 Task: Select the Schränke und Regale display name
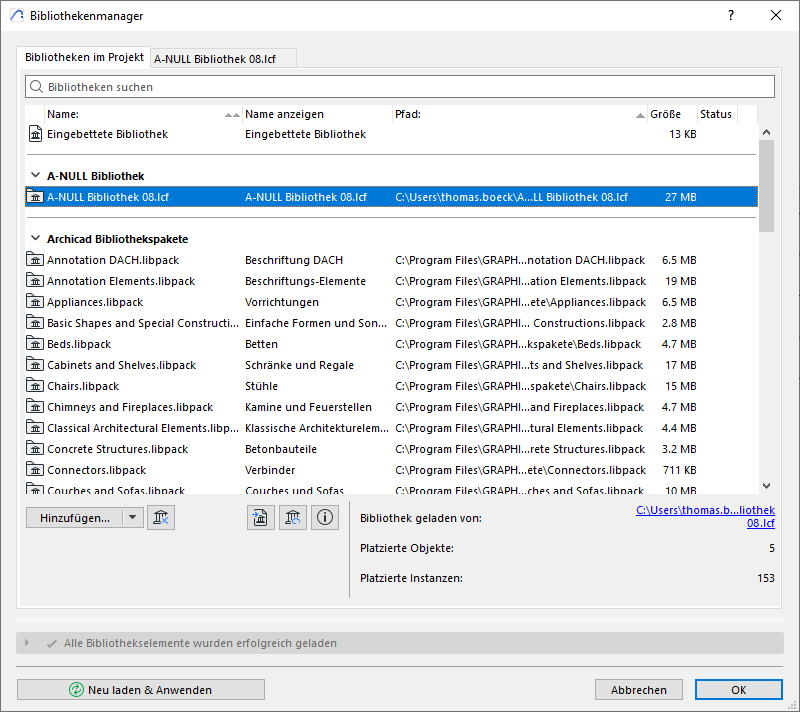[299, 365]
